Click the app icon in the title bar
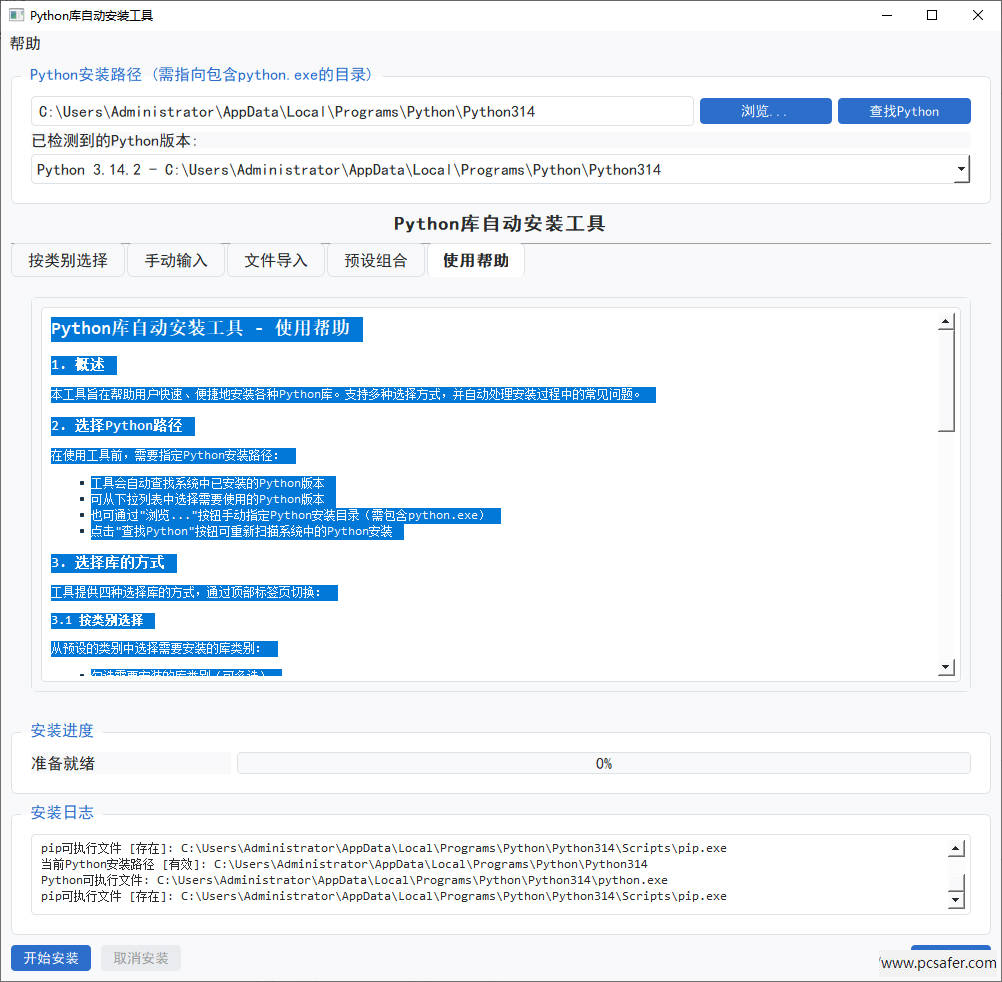Screen dimensions: 1002x982 tap(16, 16)
